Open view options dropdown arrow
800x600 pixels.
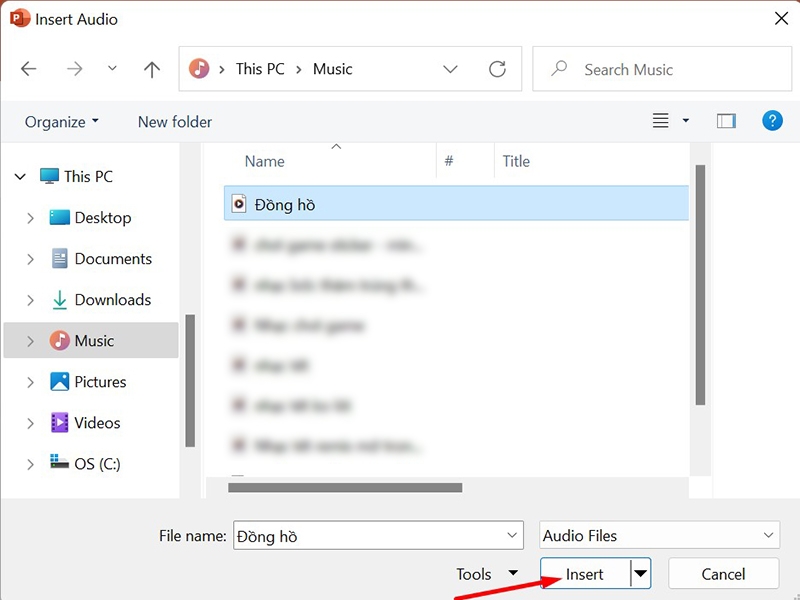[686, 121]
